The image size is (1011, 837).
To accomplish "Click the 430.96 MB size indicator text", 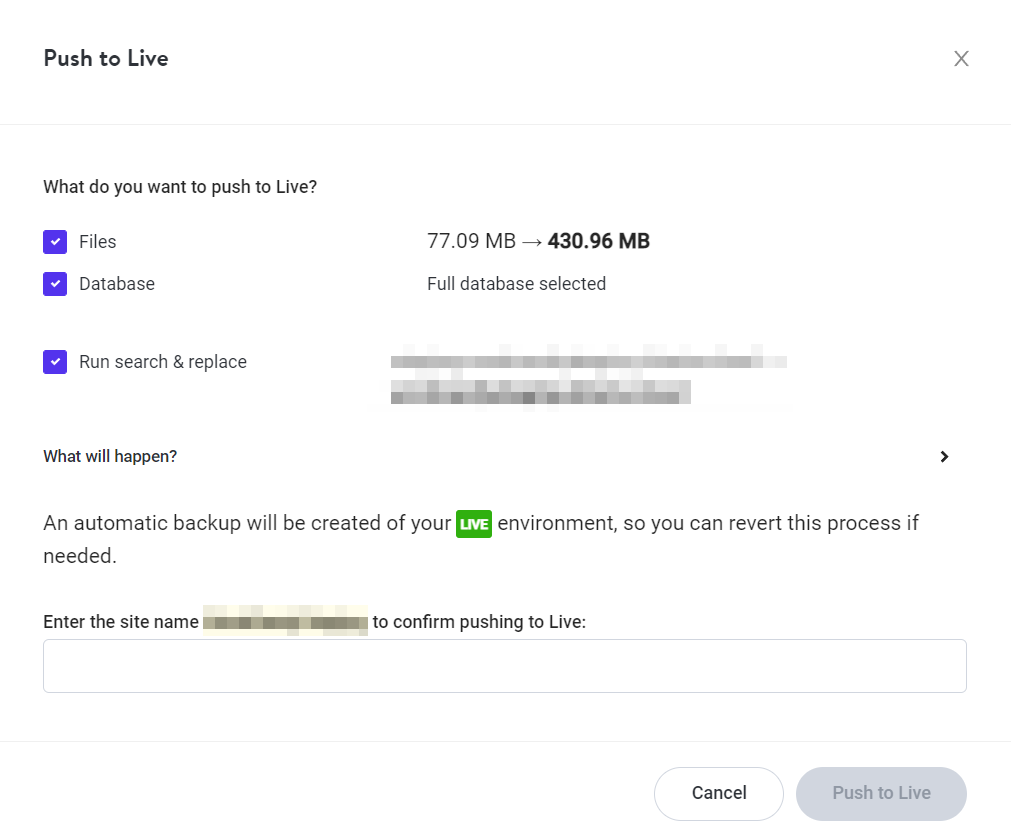I will click(598, 241).
